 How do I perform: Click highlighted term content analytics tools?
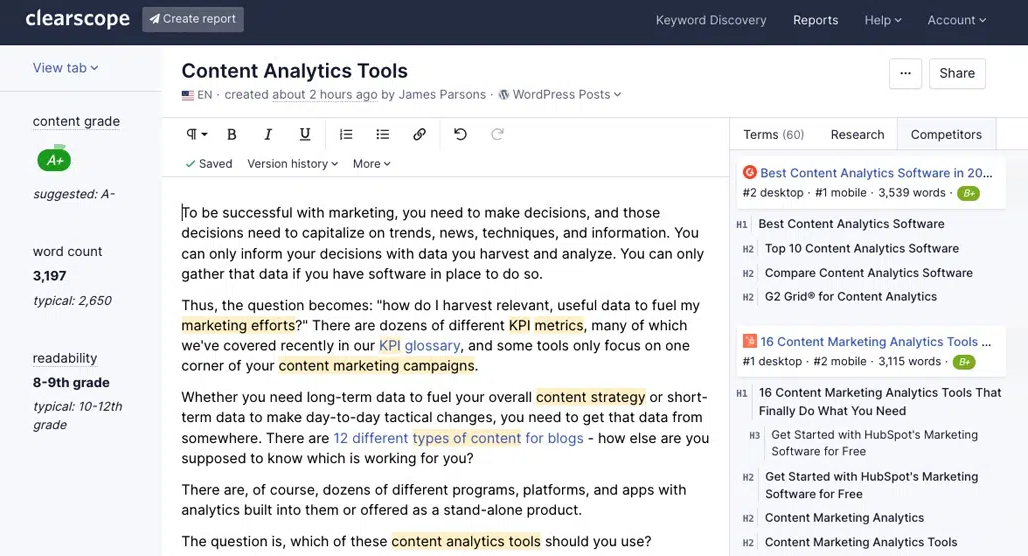466,541
